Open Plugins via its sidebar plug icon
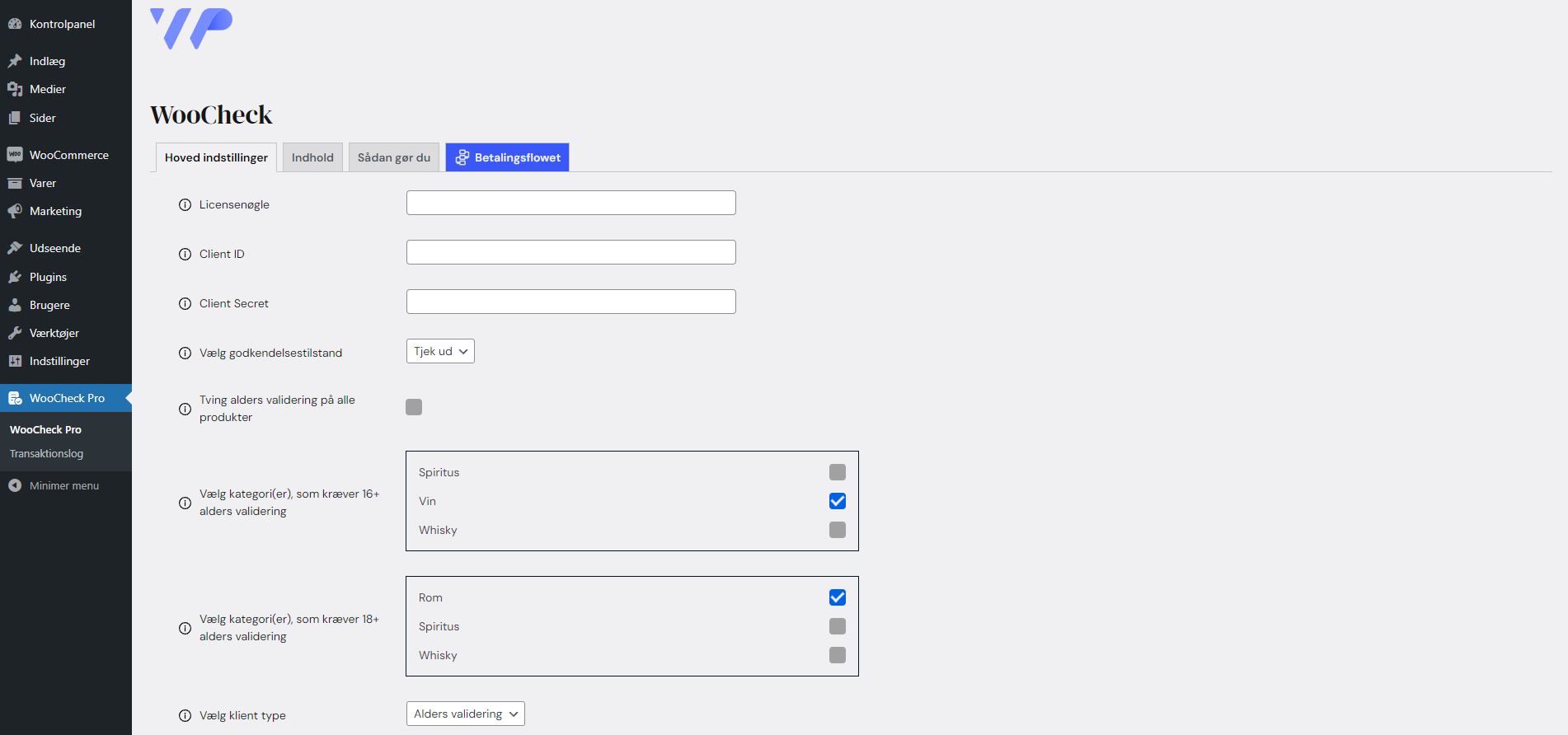 tap(15, 277)
